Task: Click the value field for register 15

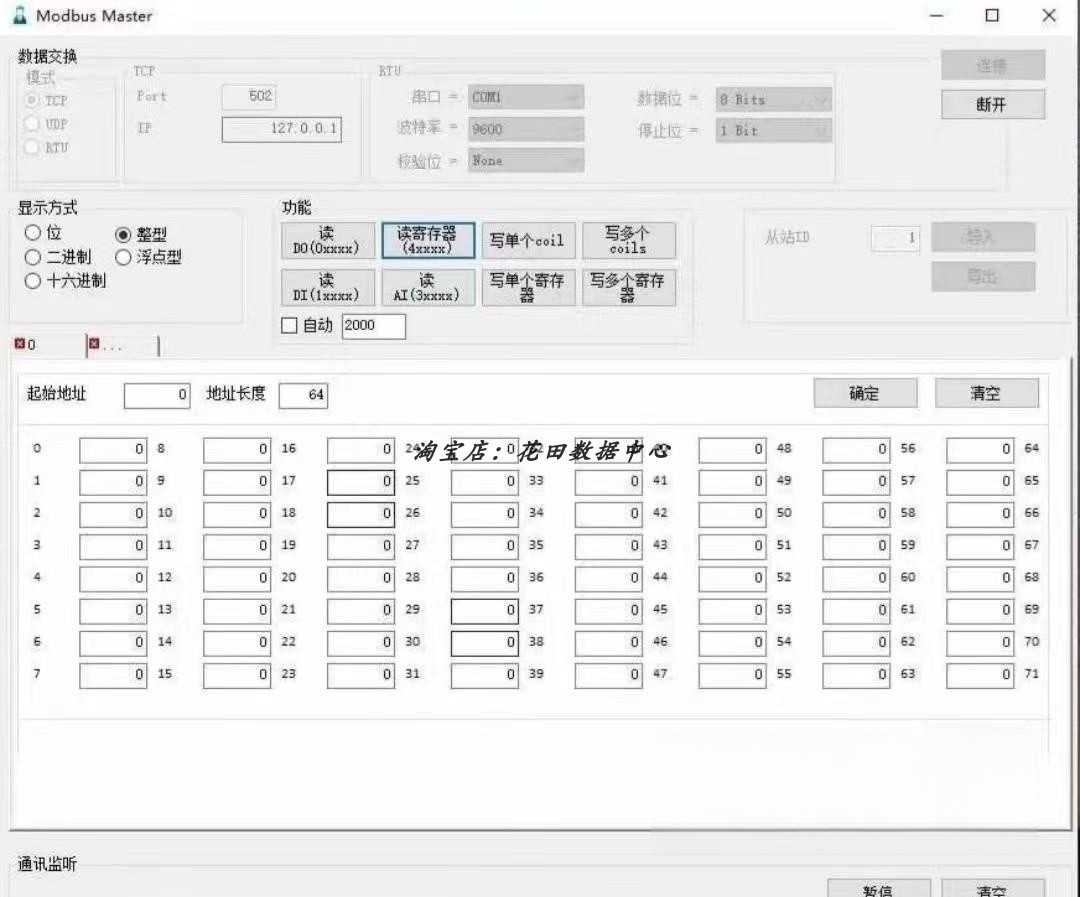Action: coord(237,675)
